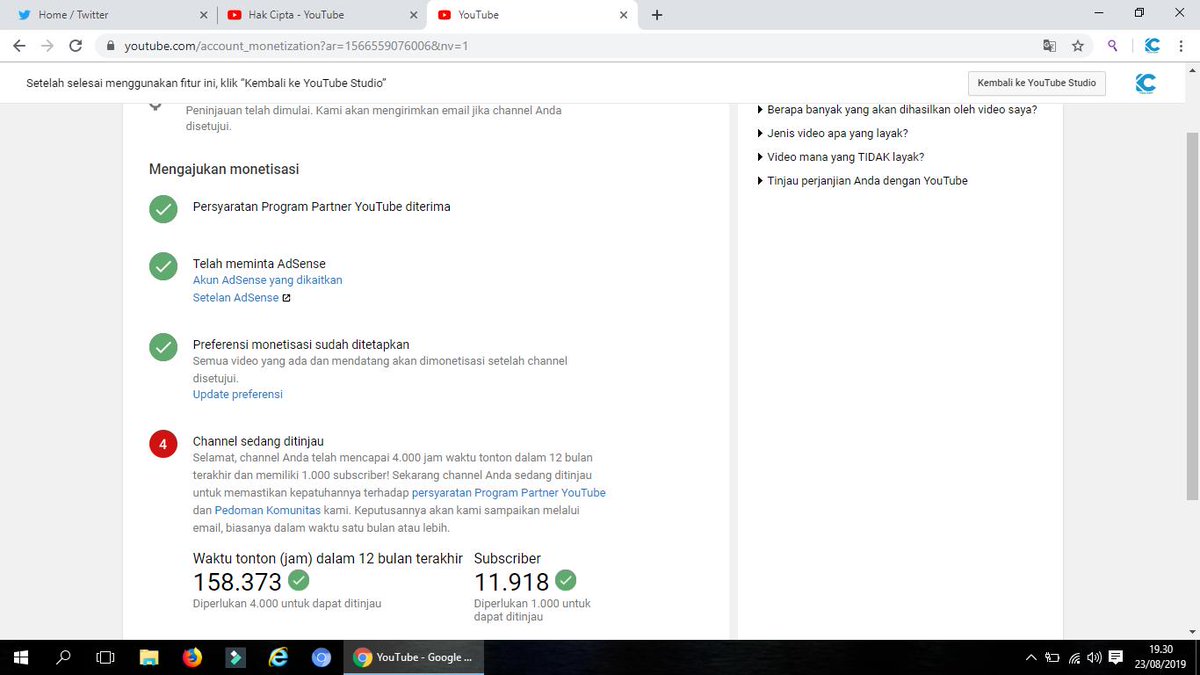Viewport: 1200px width, 675px height.
Task: Open the green Filmora taskbar app
Action: click(x=235, y=657)
